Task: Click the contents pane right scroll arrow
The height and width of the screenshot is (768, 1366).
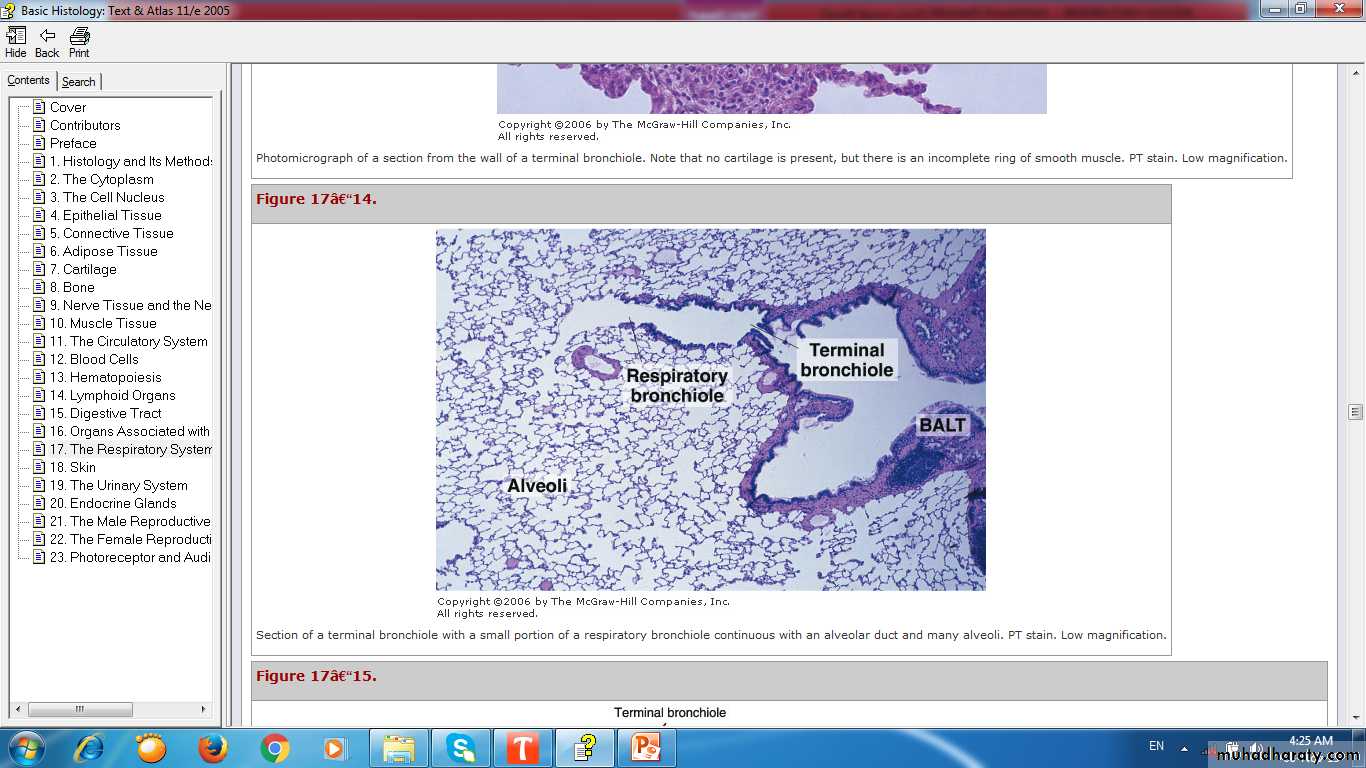Action: pos(204,709)
